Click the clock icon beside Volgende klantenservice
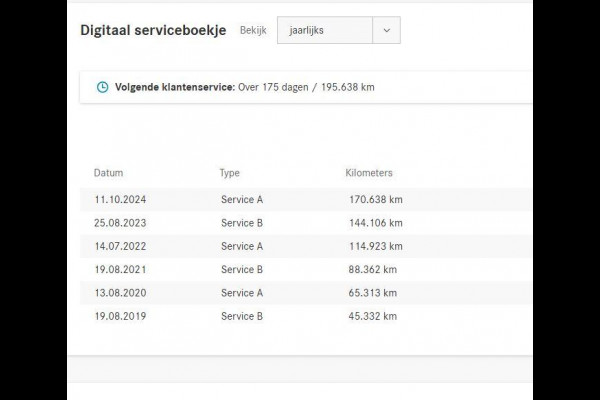 coord(102,87)
